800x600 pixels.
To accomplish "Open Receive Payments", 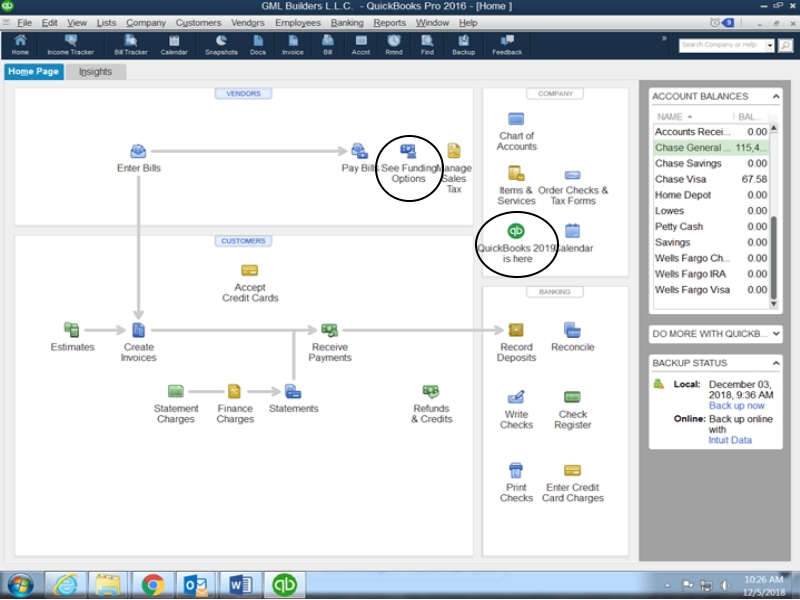I will (x=330, y=342).
